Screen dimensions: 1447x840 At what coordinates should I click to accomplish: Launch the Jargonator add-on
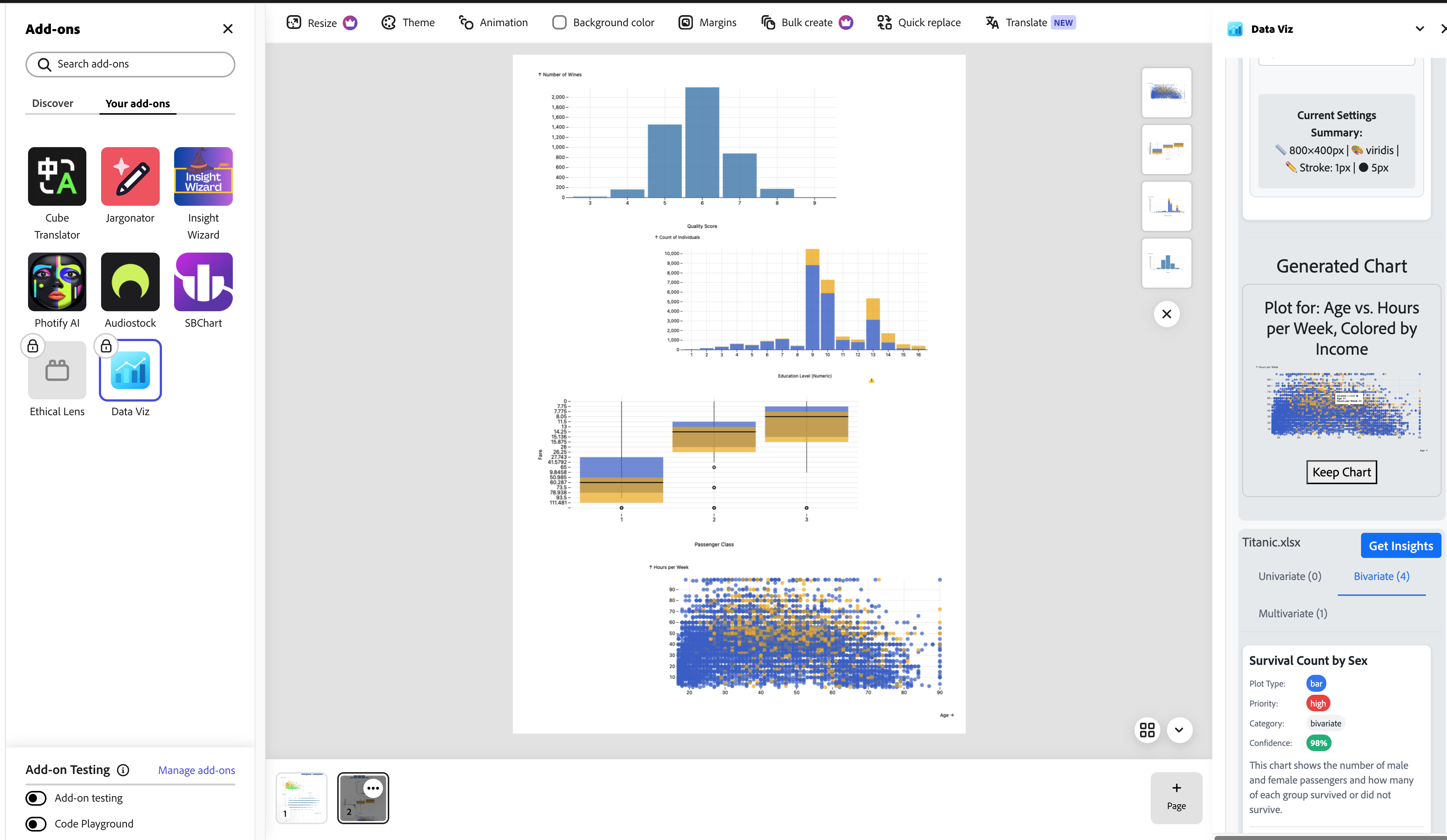(130, 177)
